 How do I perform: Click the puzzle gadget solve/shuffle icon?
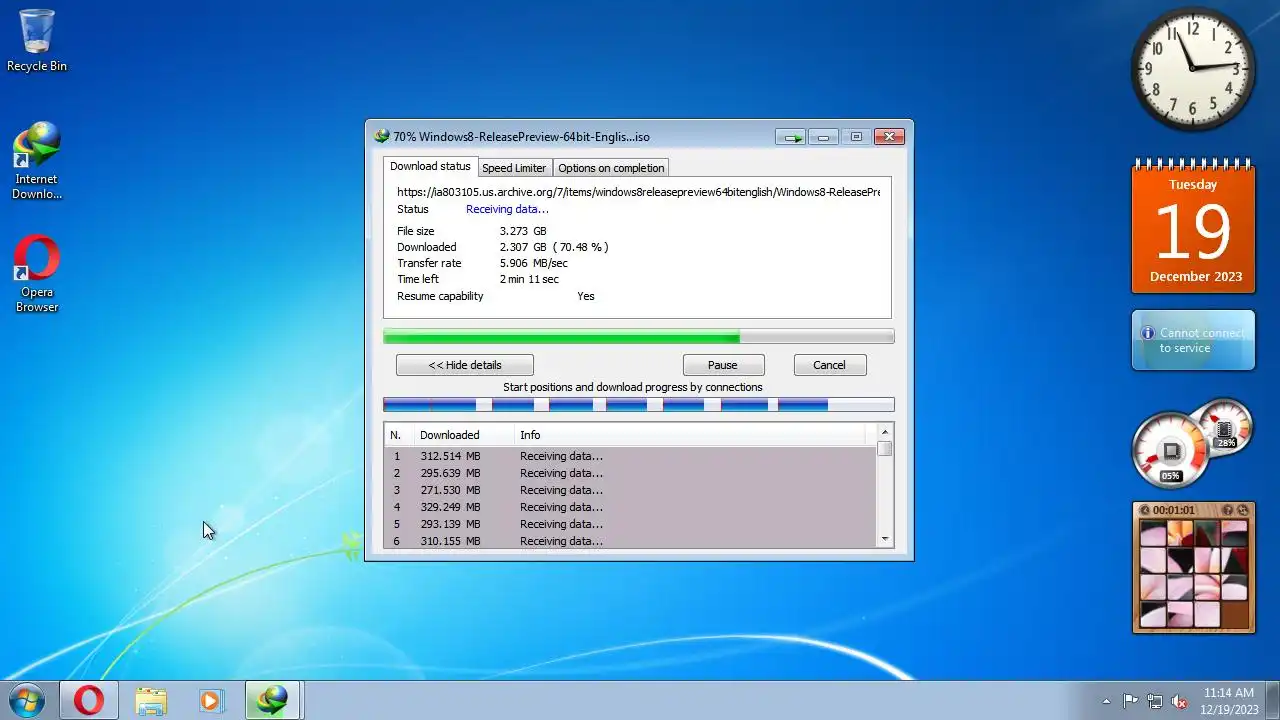[x=1243, y=510]
